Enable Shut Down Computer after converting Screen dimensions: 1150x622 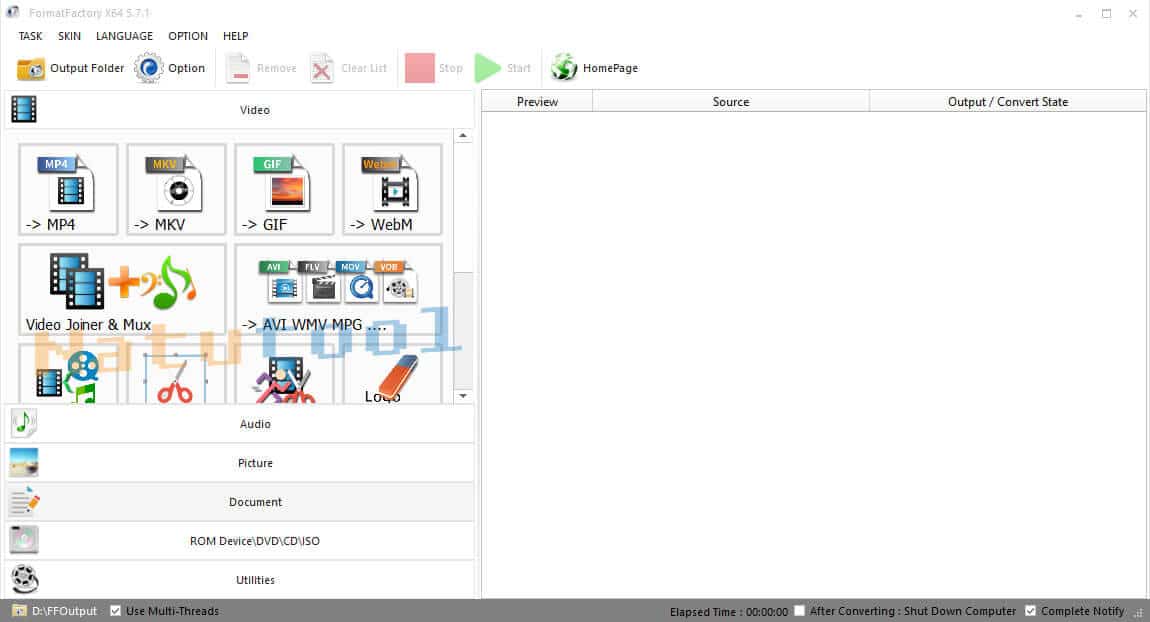[x=799, y=611]
